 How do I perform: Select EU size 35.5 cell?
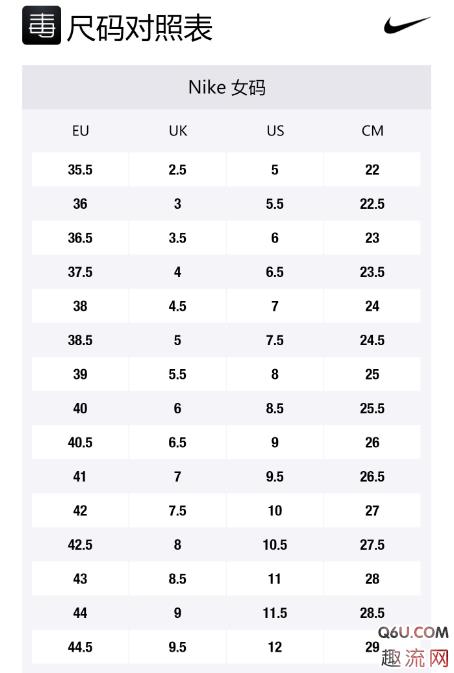80,170
